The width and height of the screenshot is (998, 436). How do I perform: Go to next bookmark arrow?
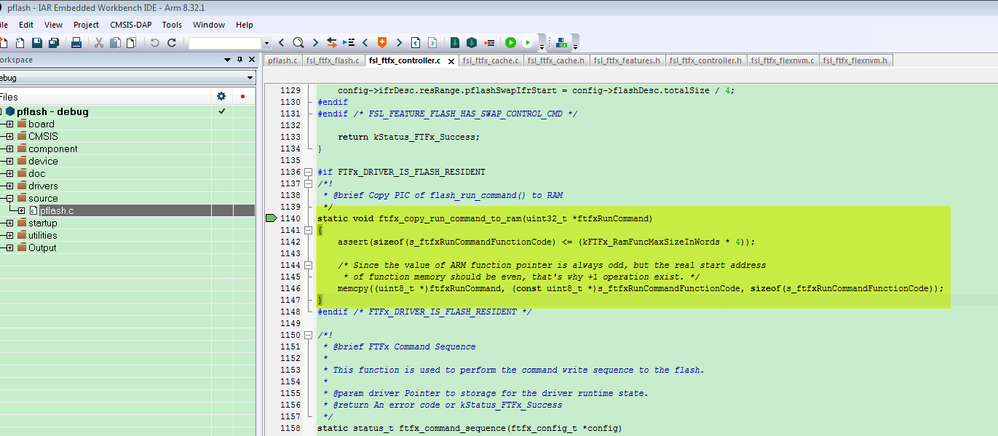(399, 43)
